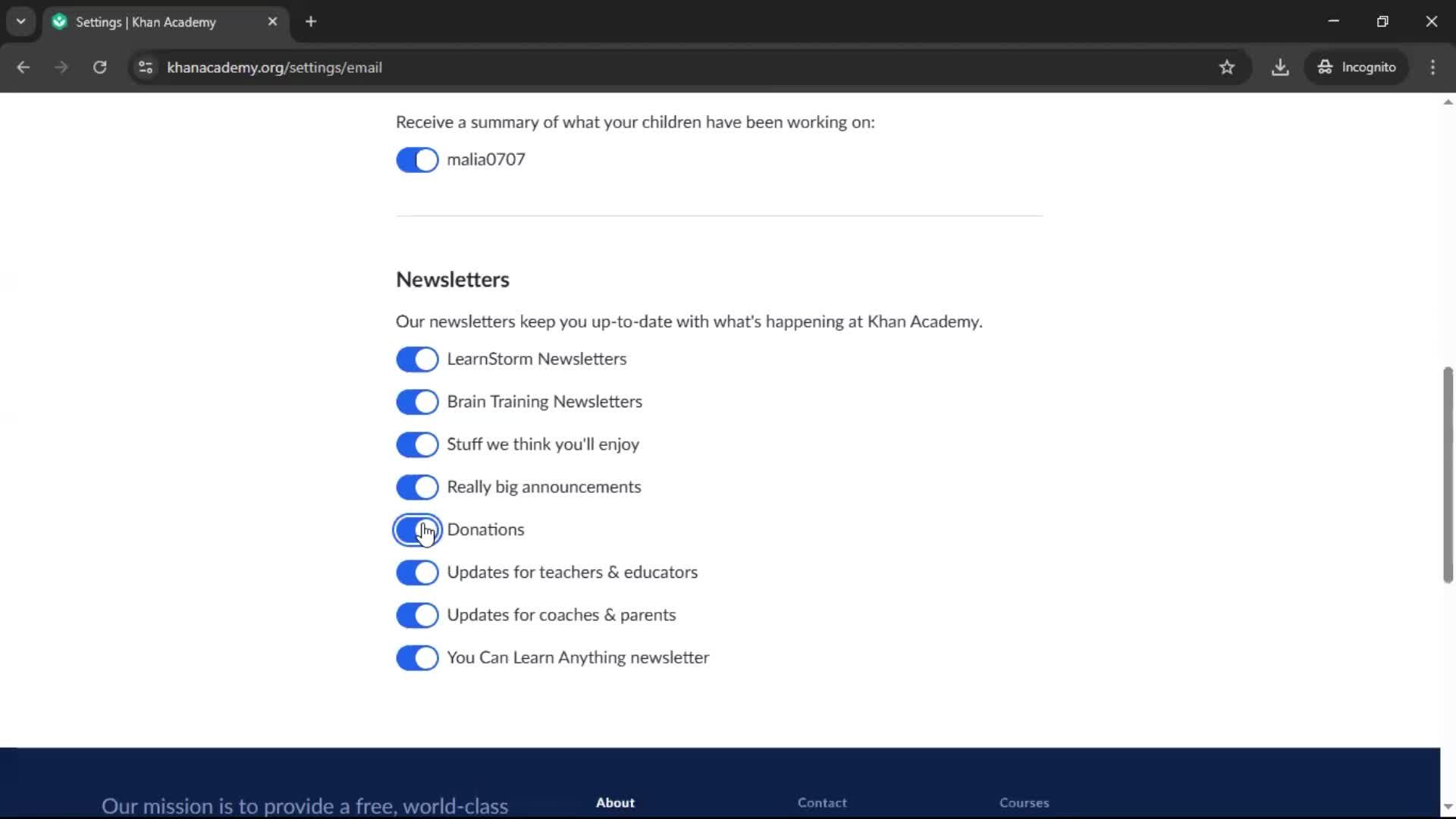Go back to the previous page
Viewport: 1456px width, 819px height.
[24, 67]
